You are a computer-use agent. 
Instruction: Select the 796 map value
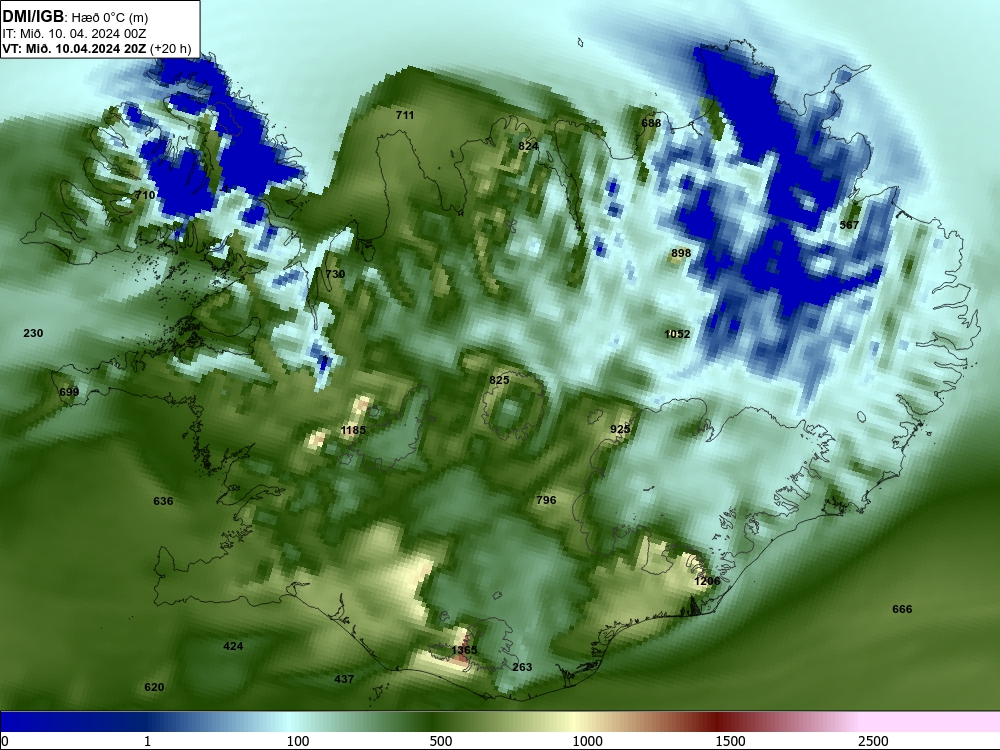coord(547,500)
